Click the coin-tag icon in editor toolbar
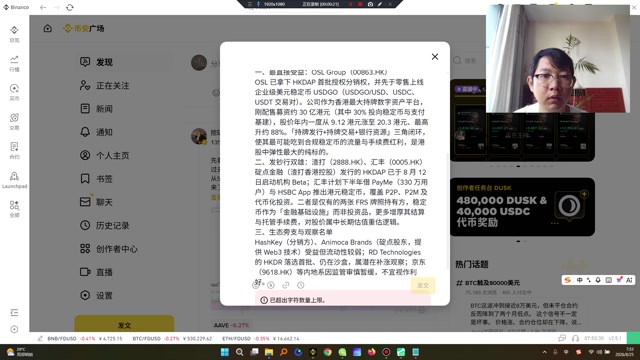Screen dimensions: 640x360 (x=271, y=285)
